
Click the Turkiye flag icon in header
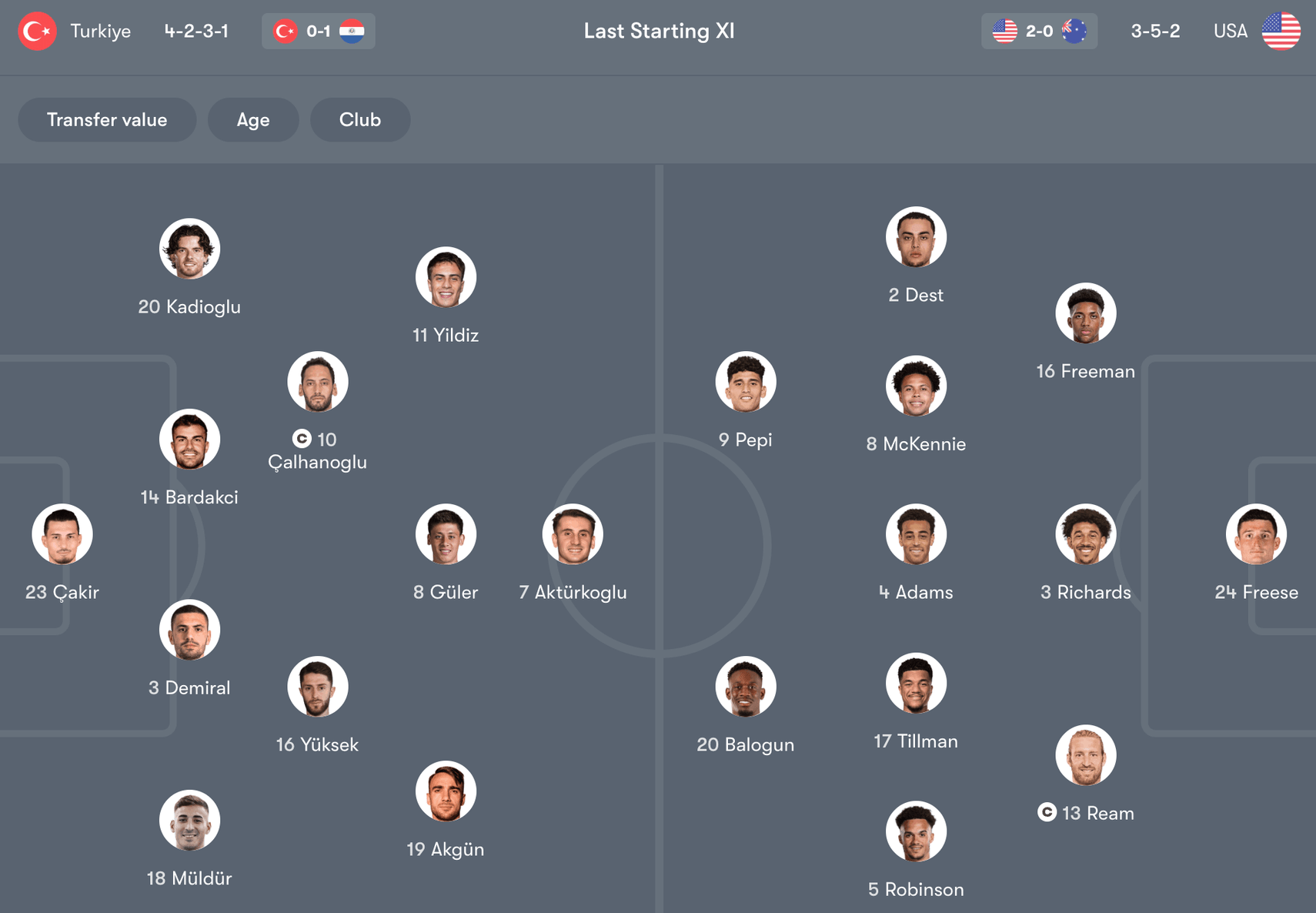37,32
